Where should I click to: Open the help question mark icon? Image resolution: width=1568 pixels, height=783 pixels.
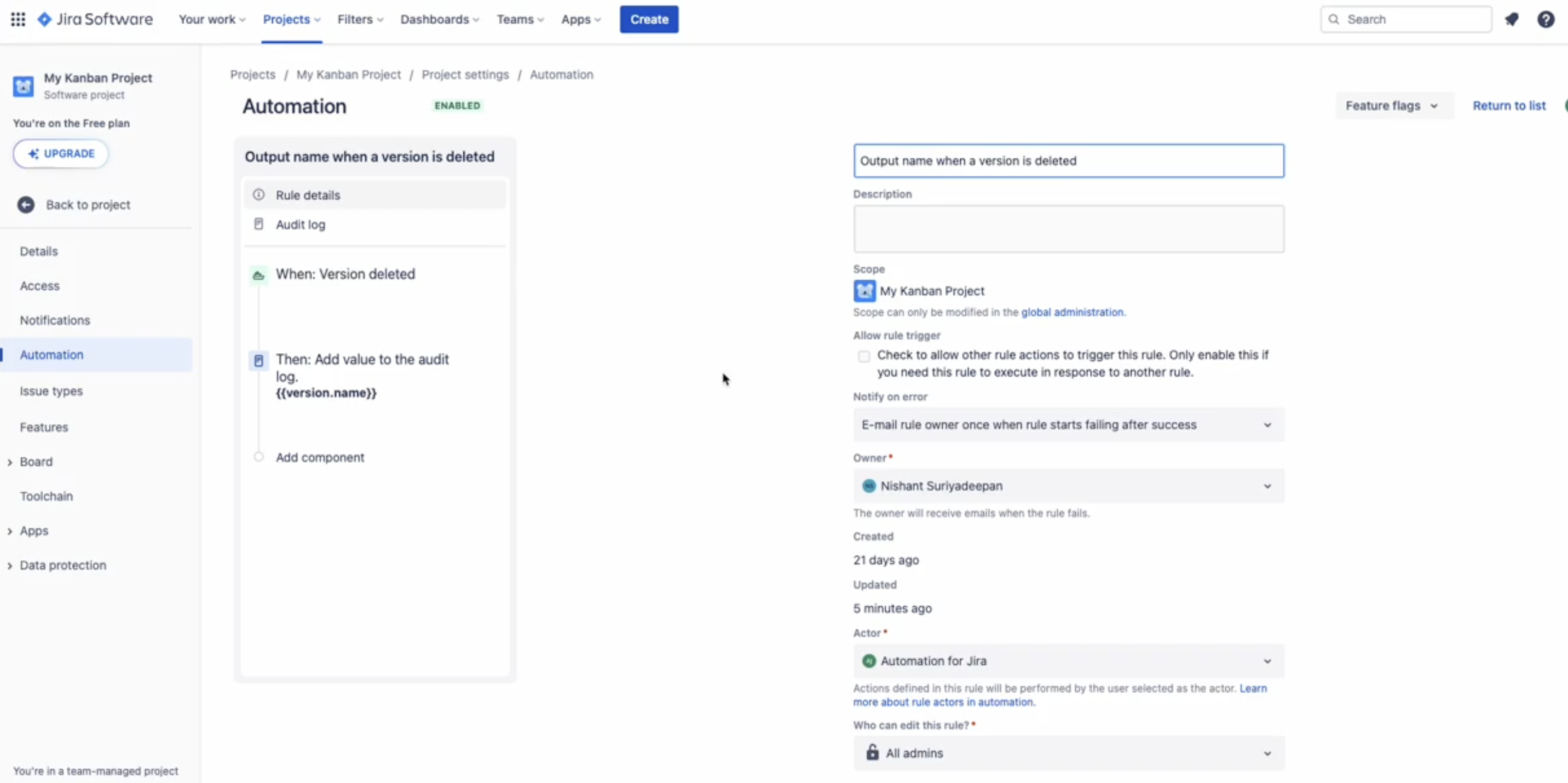click(1546, 20)
